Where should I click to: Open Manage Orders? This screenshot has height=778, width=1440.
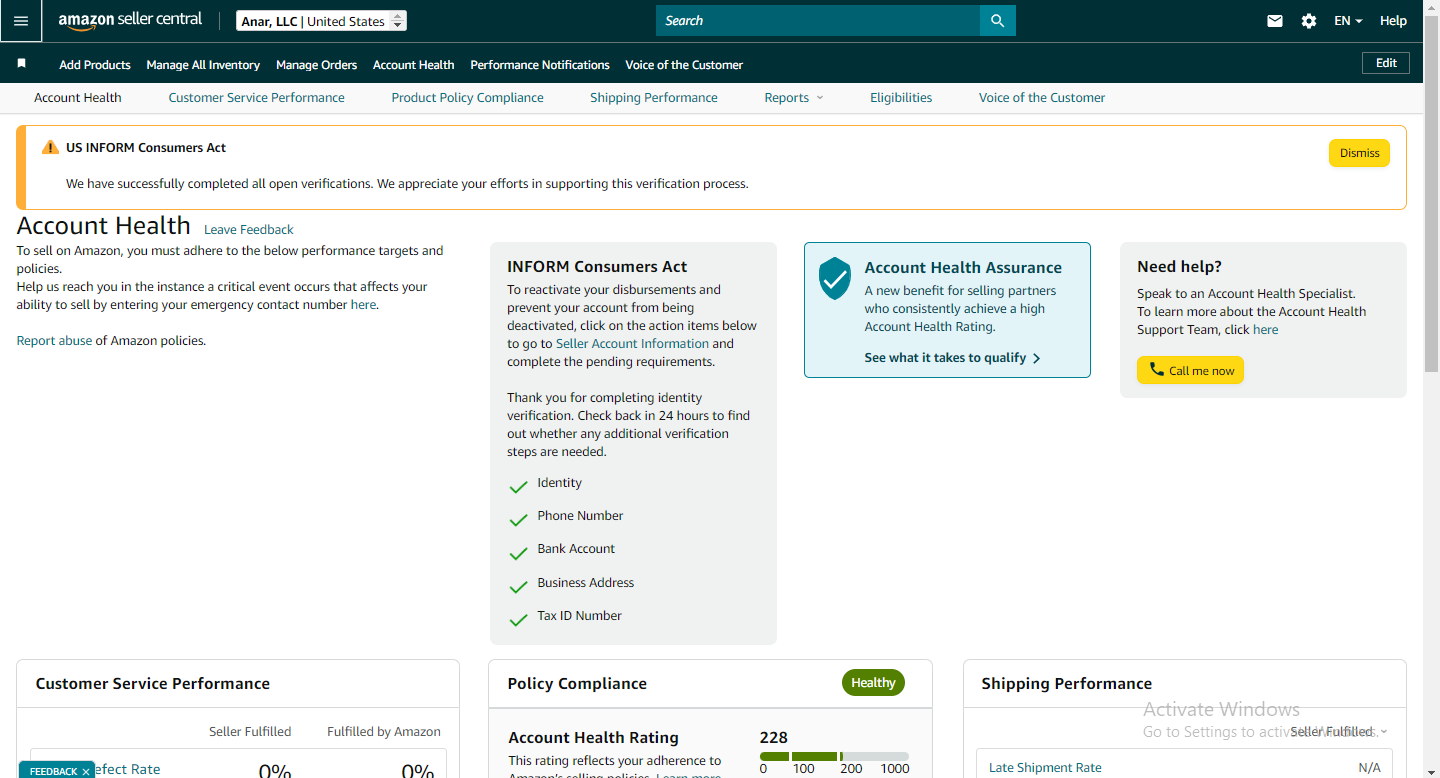tap(316, 65)
